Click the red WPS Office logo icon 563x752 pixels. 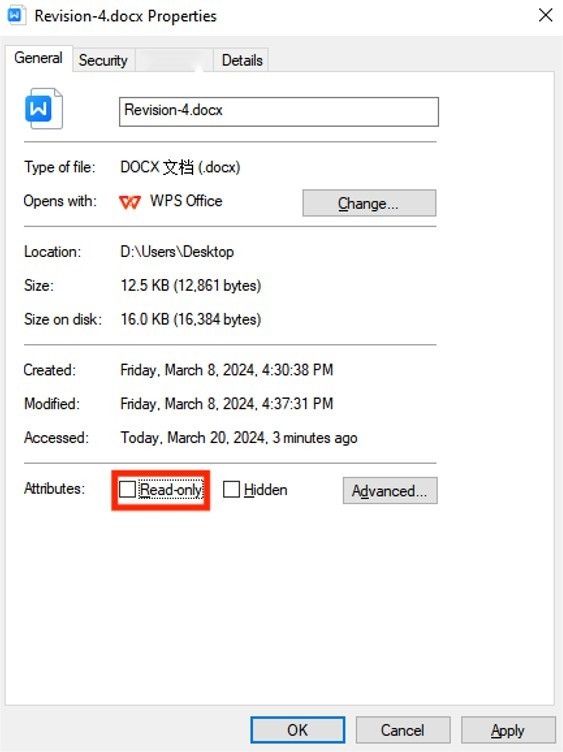coord(129,202)
